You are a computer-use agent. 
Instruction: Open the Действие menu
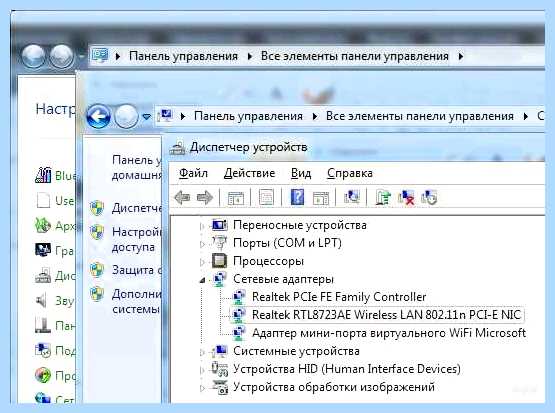point(249,173)
